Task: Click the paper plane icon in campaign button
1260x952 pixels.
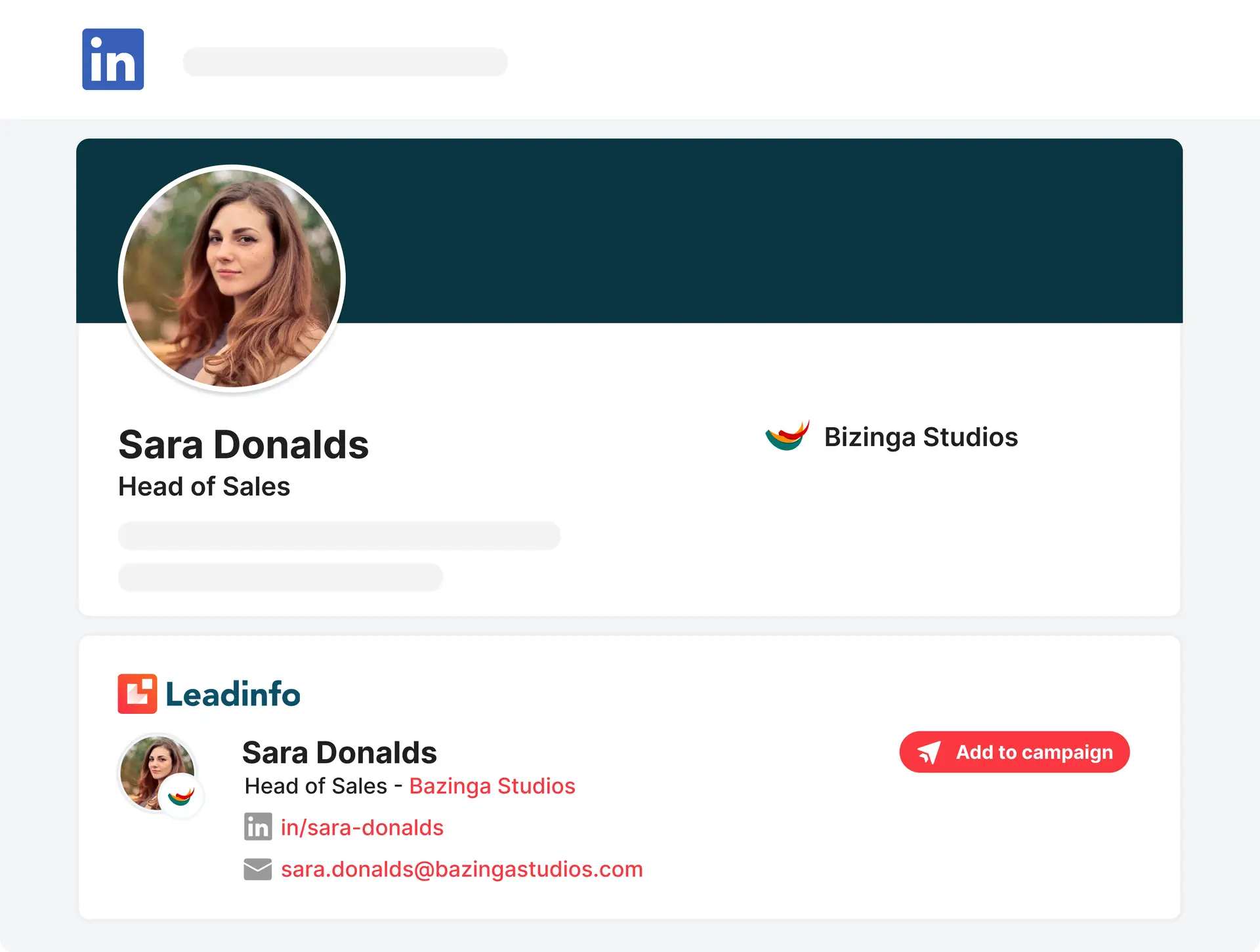Action: pyautogui.click(x=929, y=753)
